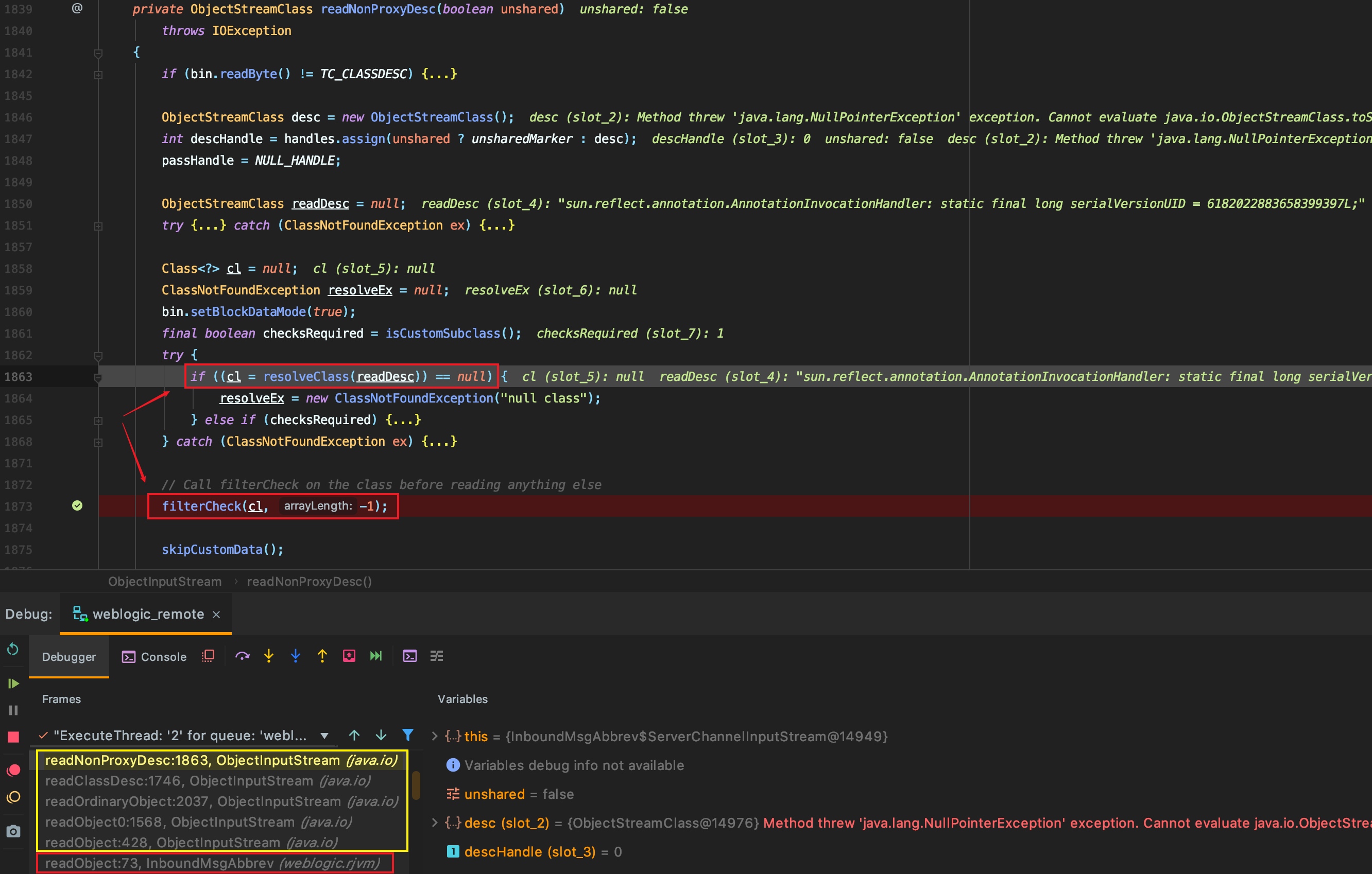Screen dimensions: 1372x874
Task: Toggle the breakpoint on line 1873
Action: 77,505
